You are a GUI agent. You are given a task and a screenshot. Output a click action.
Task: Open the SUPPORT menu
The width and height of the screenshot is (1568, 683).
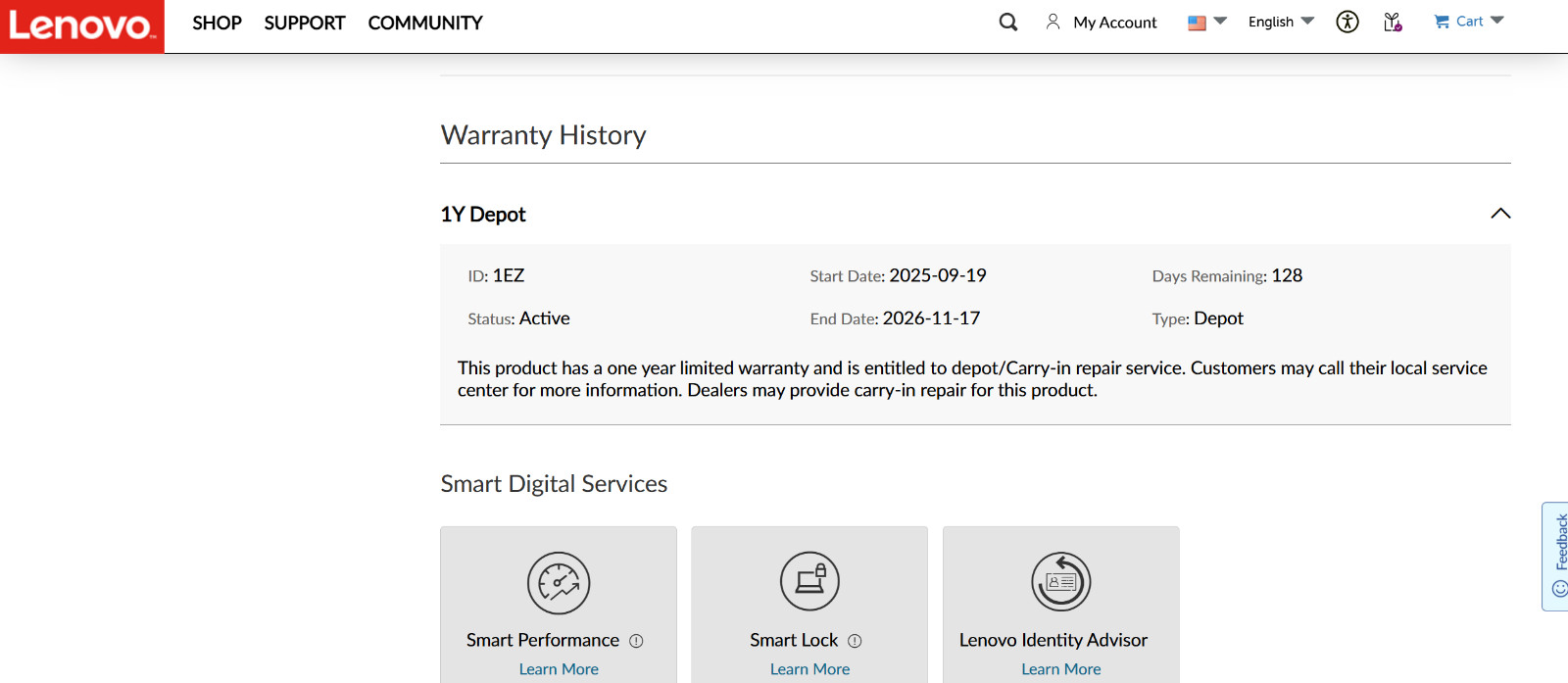tap(305, 23)
